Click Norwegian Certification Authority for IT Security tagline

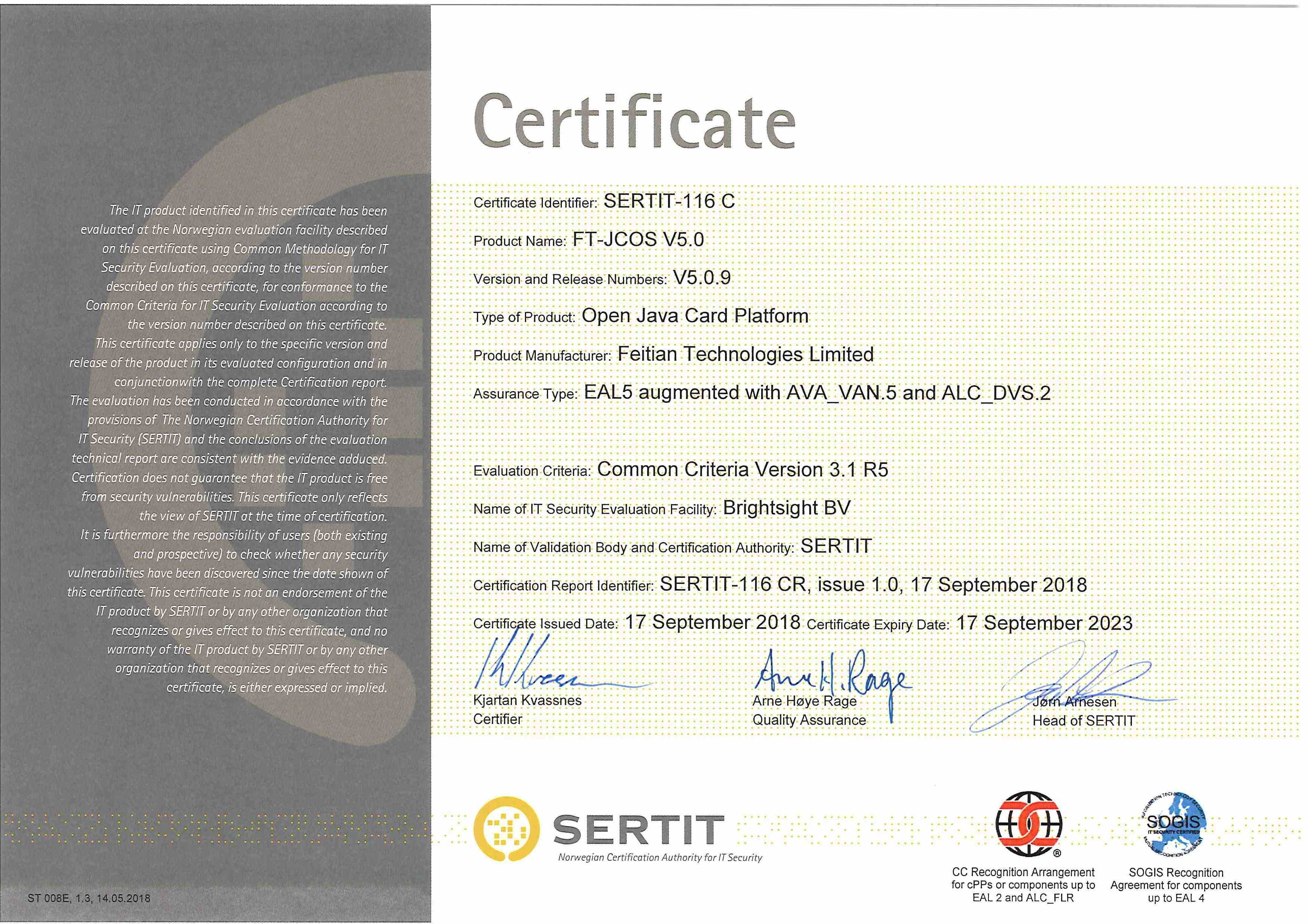(660, 857)
